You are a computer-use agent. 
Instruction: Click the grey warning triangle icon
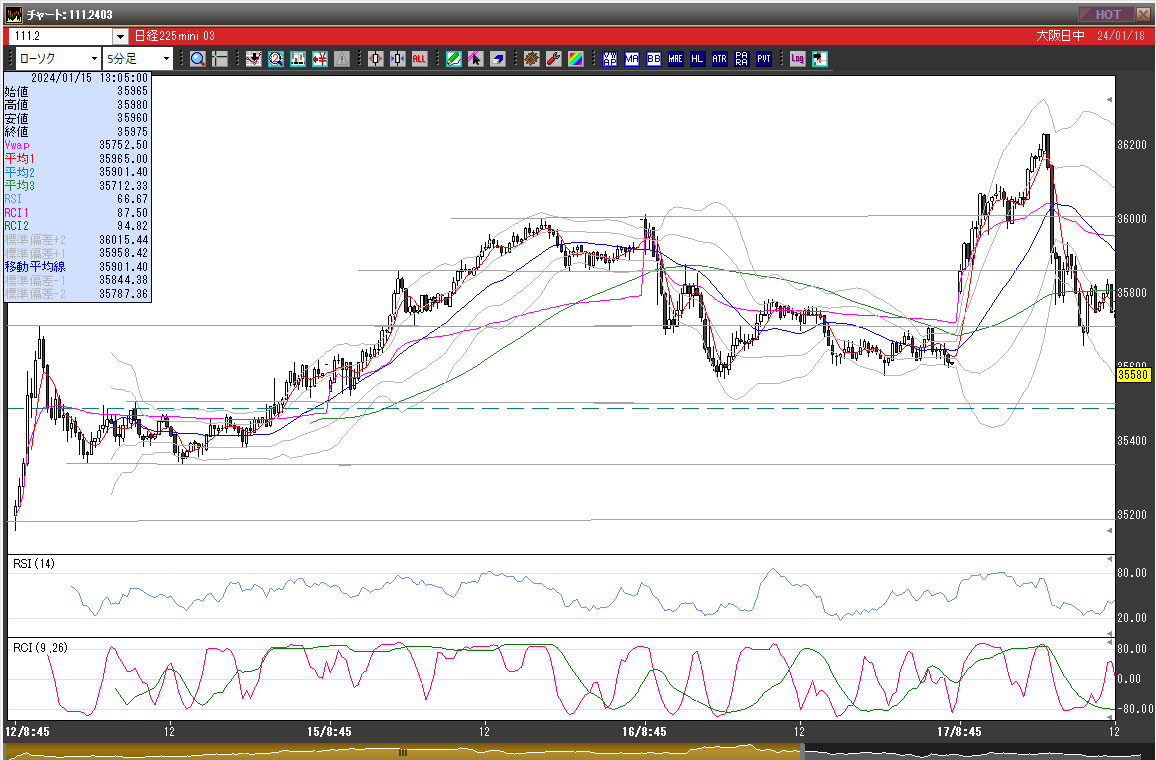(x=341, y=59)
